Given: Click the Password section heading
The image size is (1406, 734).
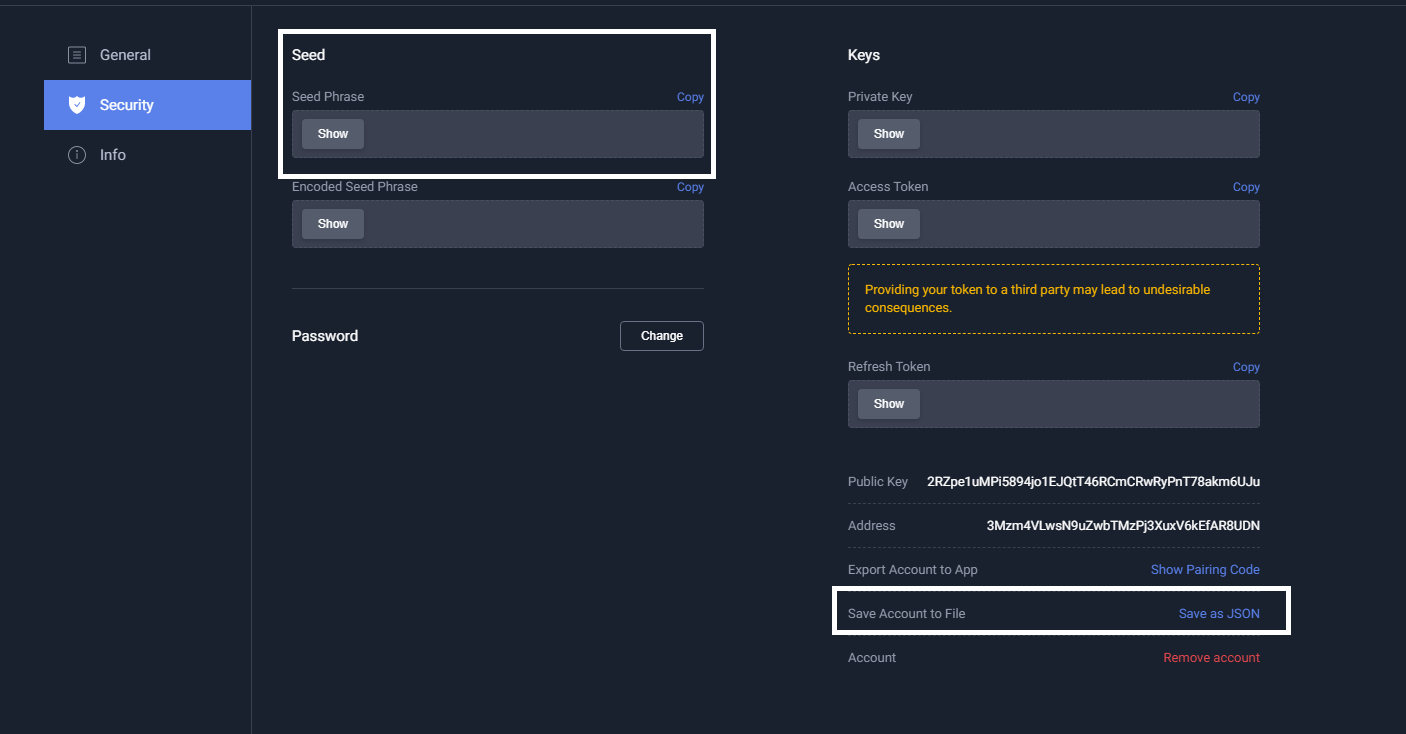Looking at the screenshot, I should coord(325,336).
